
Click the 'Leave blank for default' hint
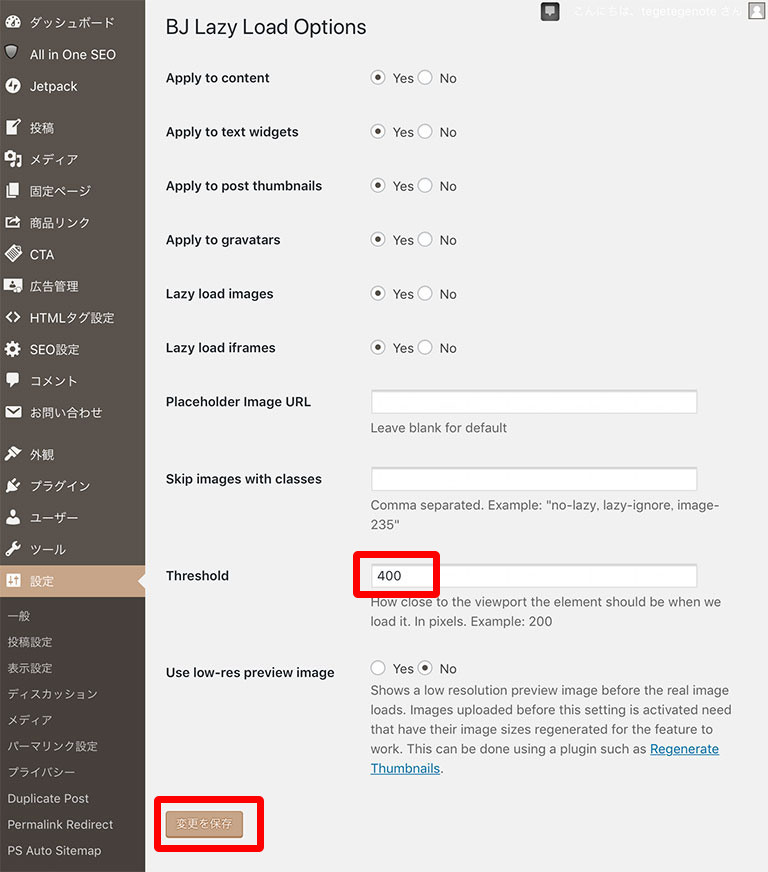439,428
